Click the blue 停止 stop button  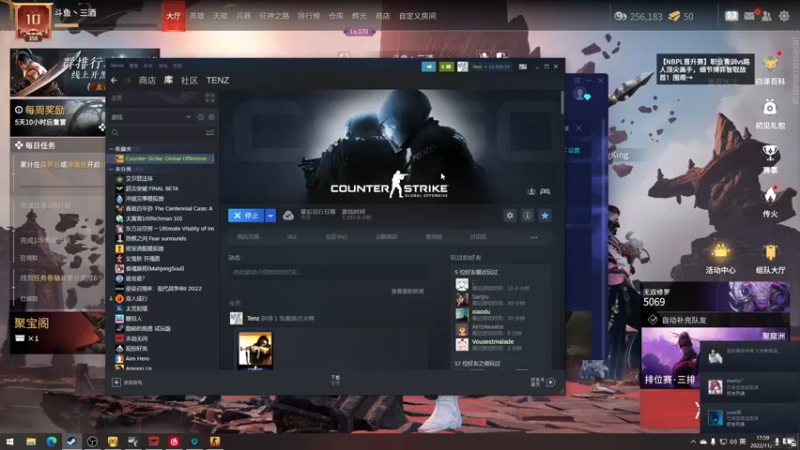click(x=246, y=215)
